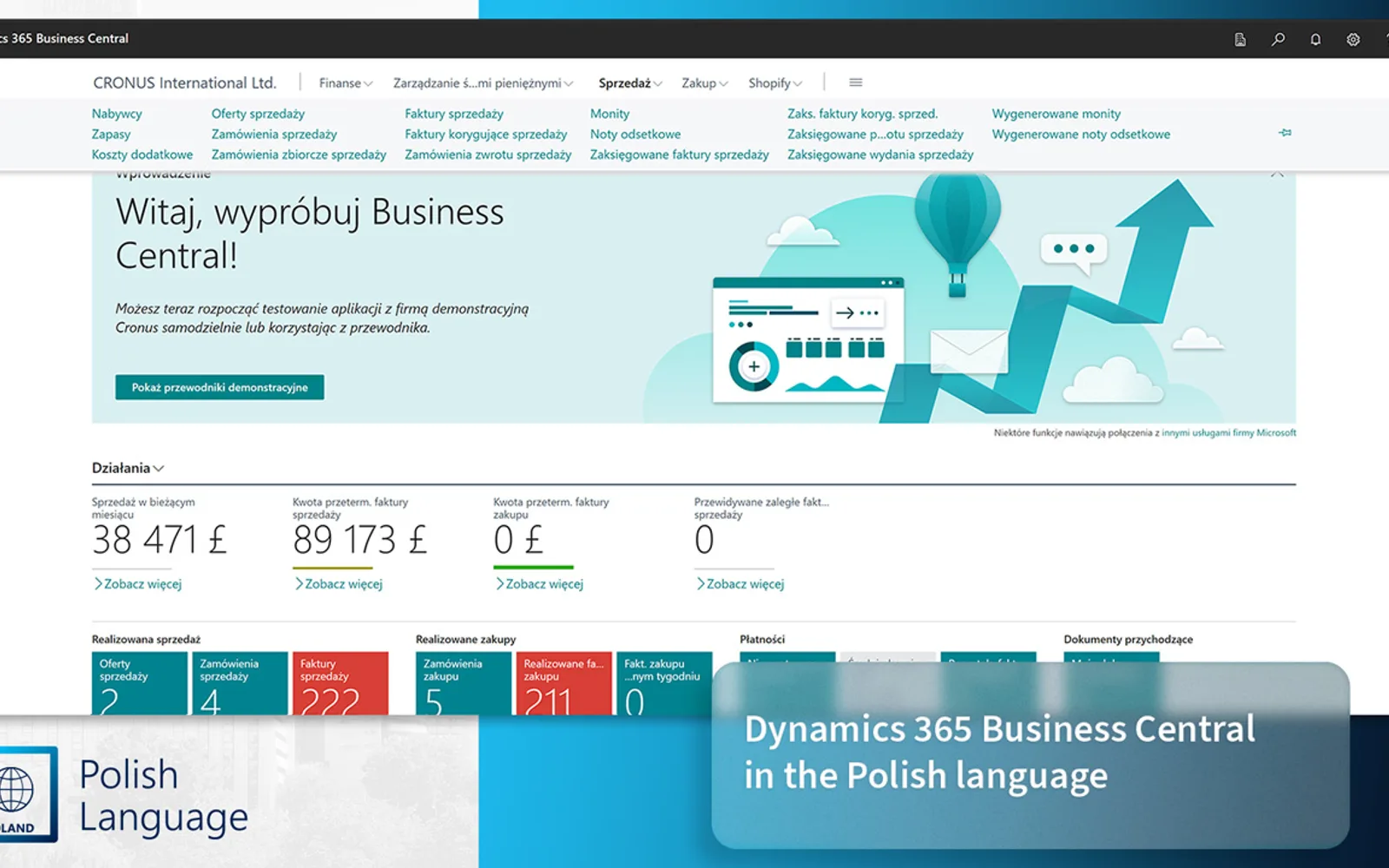Open Zamówienia sprzedaży menu link
Screen dimensions: 1389x868
(x=274, y=135)
